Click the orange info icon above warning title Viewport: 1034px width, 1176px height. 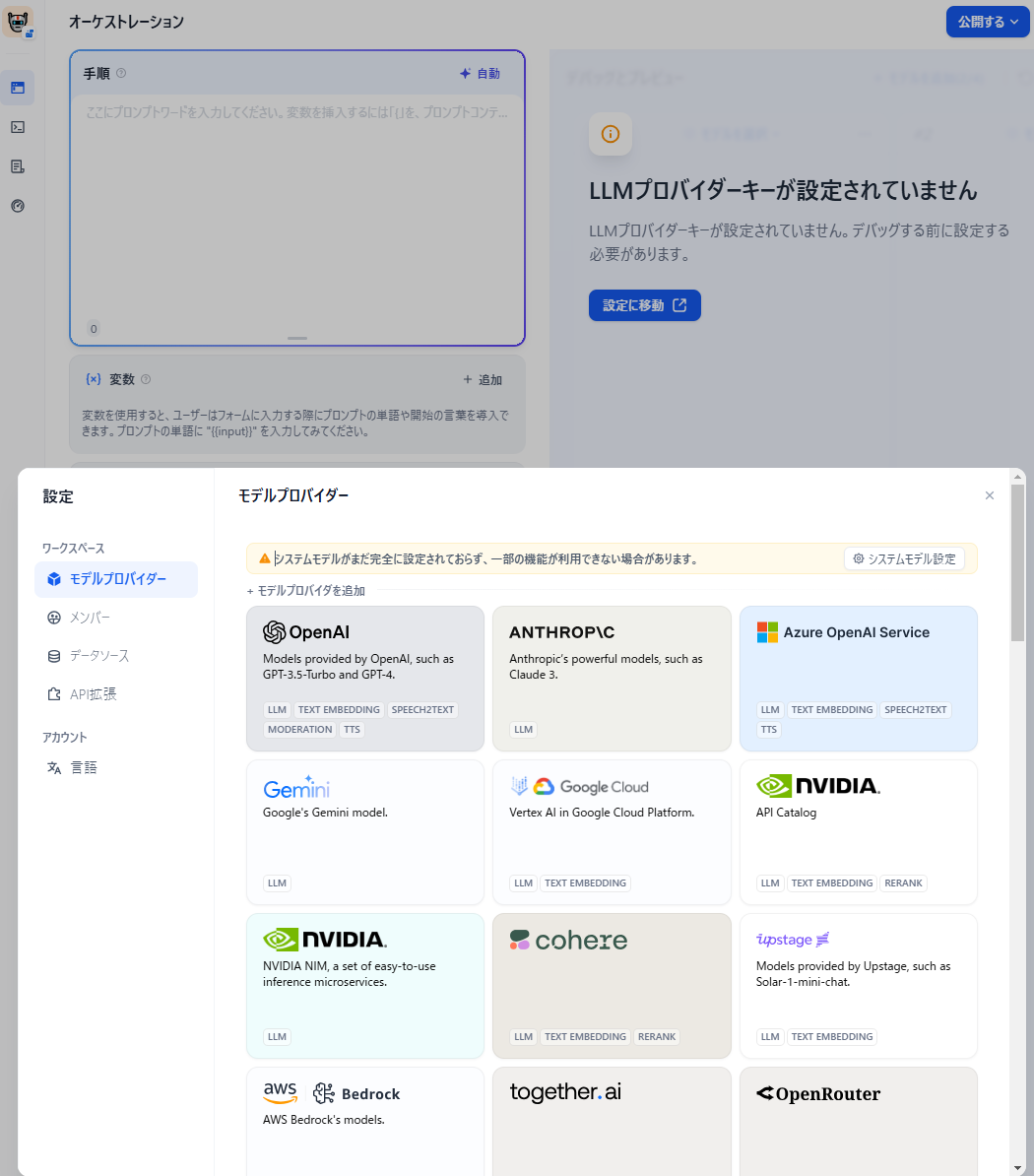611,134
